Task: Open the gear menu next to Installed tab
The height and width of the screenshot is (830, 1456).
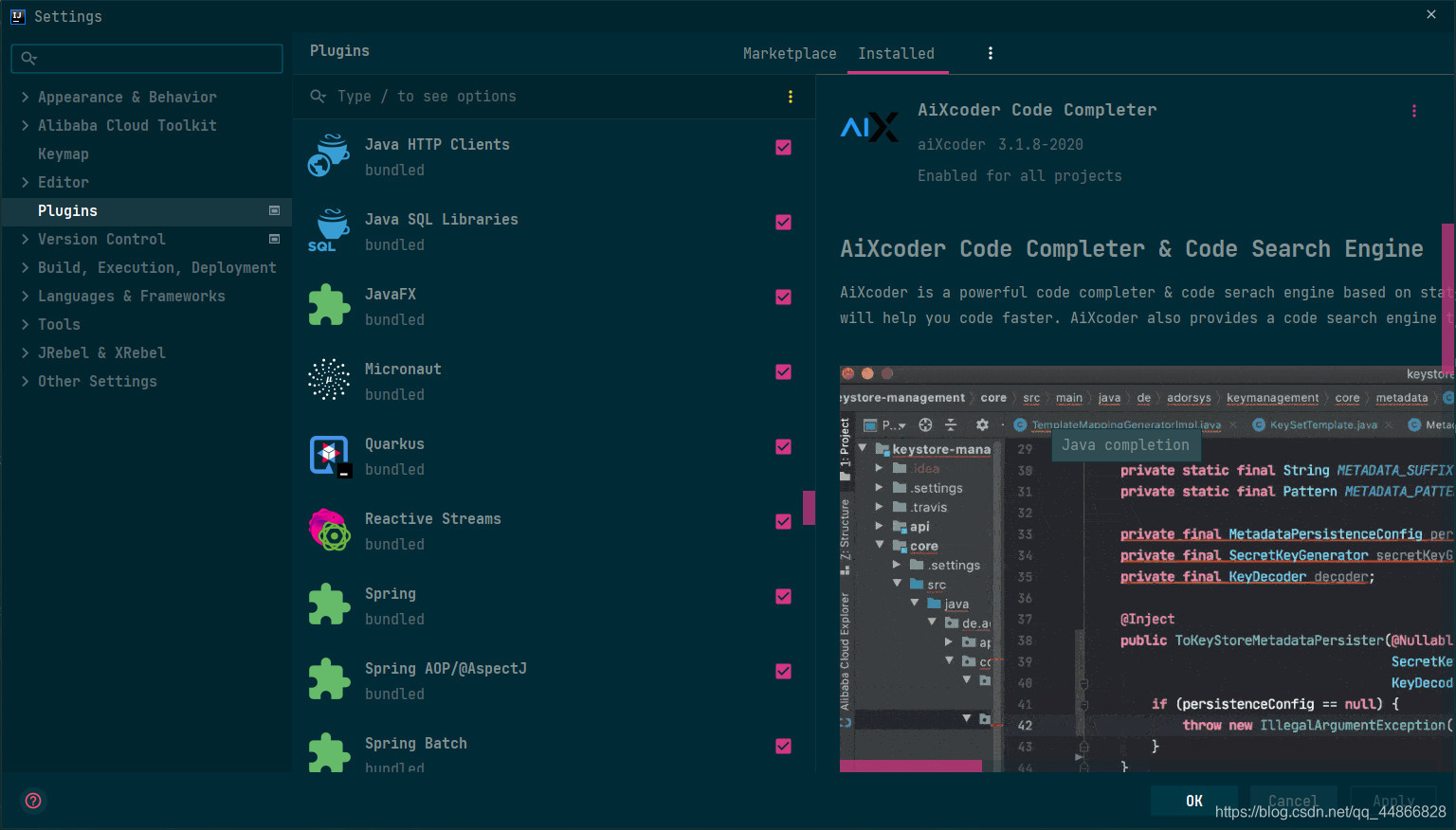Action: pyautogui.click(x=991, y=53)
